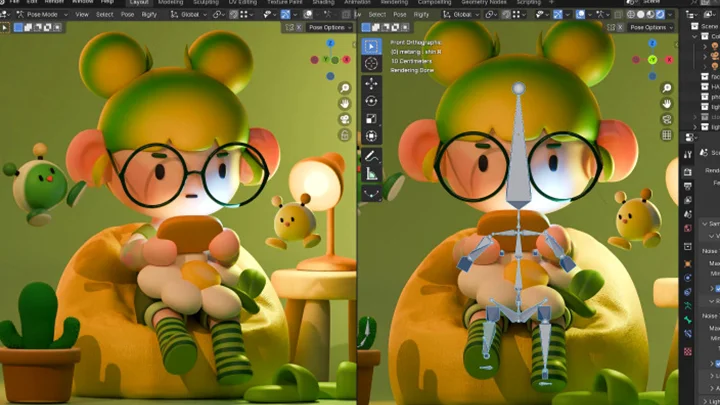
Task: Open Global orientation dropdown in right viewport
Action: [x=461, y=15]
